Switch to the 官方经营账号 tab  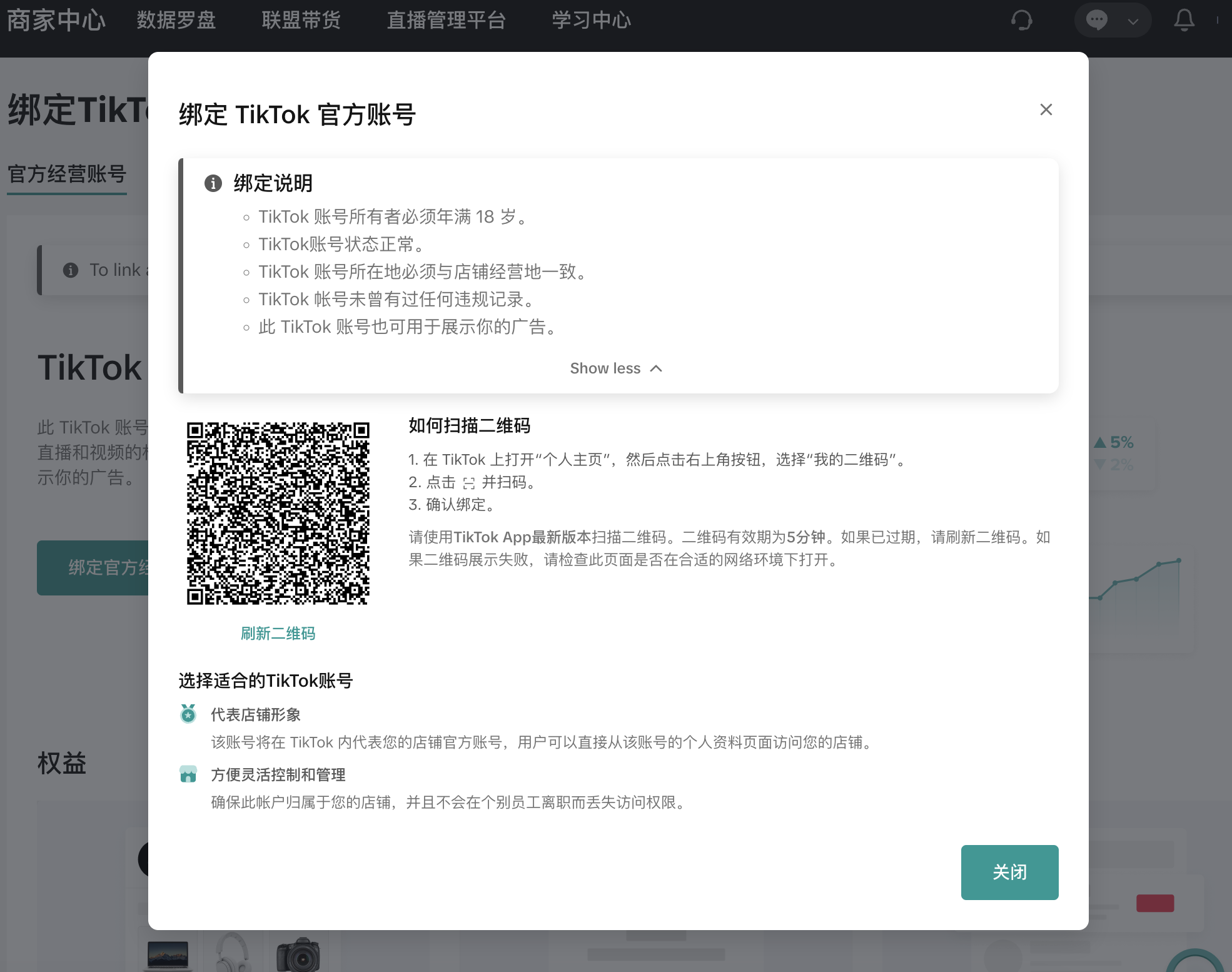coord(67,174)
